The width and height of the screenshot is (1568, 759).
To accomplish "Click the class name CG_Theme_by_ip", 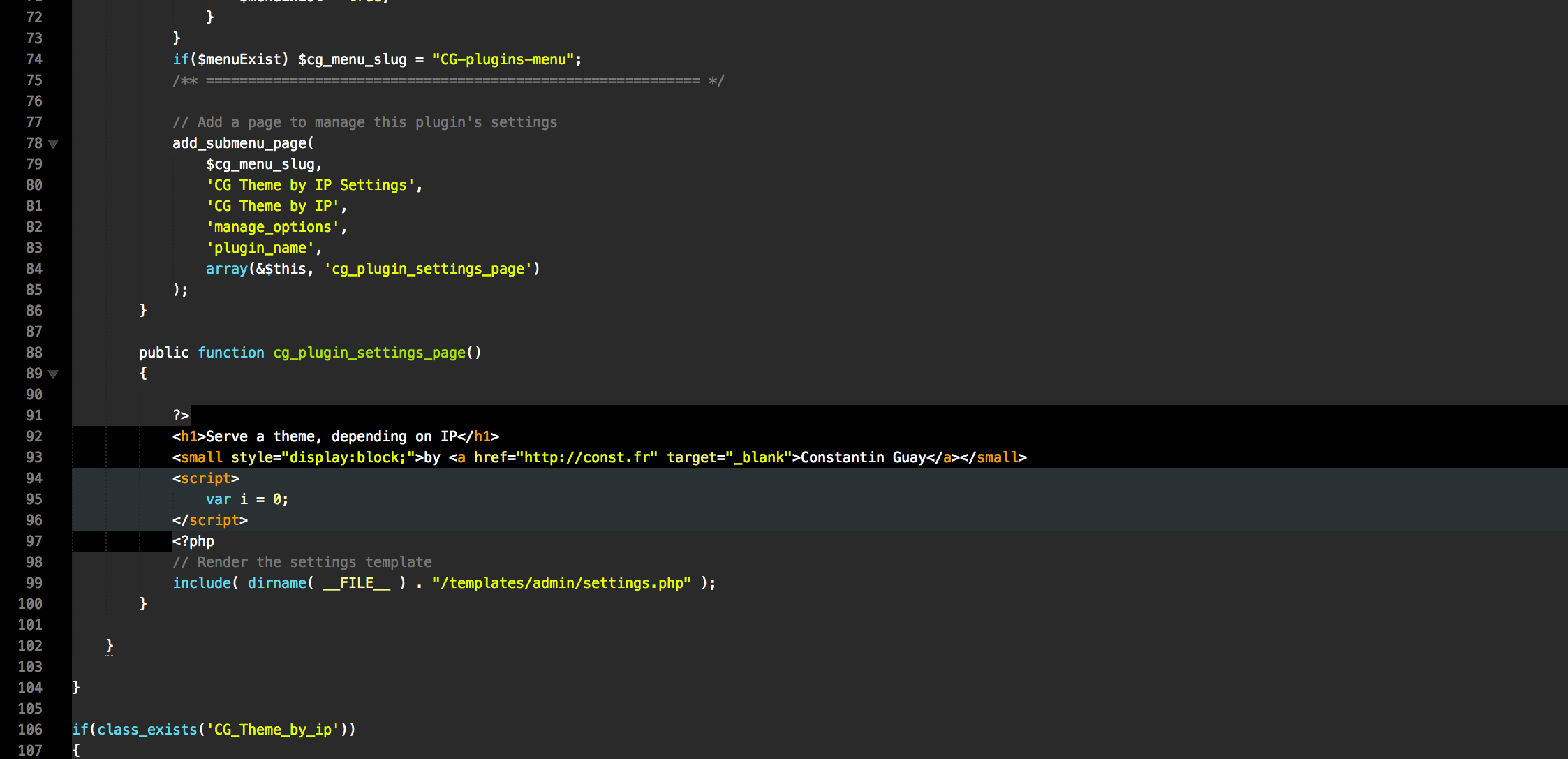I will (274, 730).
